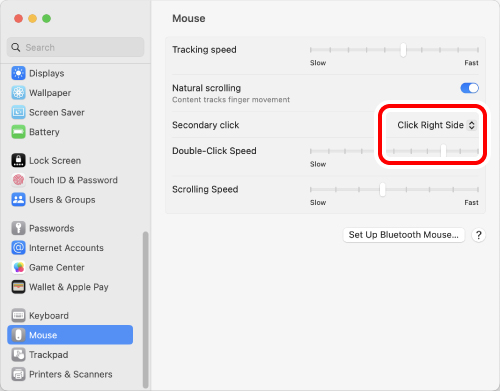The image size is (500, 391).
Task: Select the Screen Saver icon
Action: (18, 112)
